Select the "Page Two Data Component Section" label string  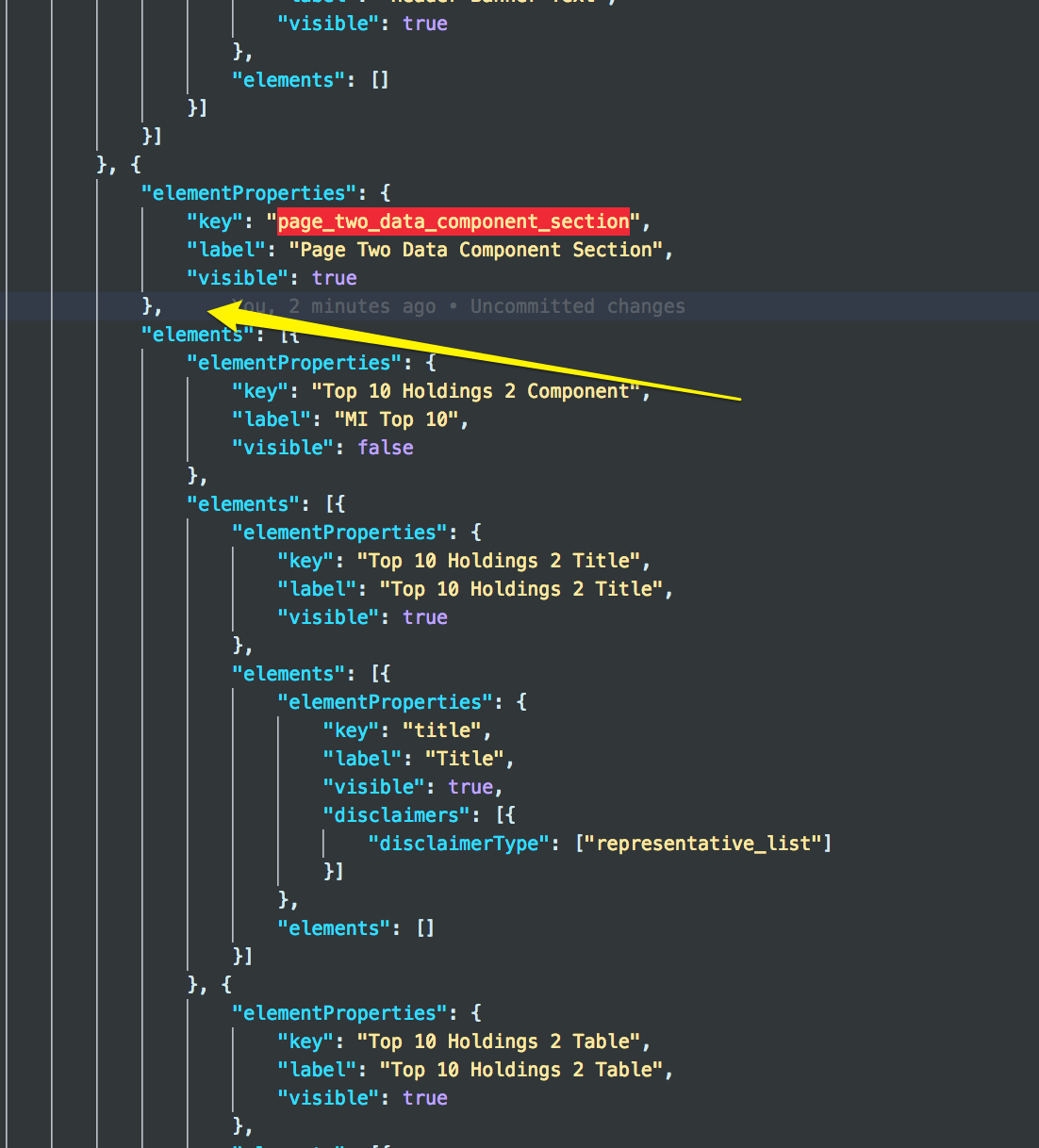pyautogui.click(x=477, y=250)
